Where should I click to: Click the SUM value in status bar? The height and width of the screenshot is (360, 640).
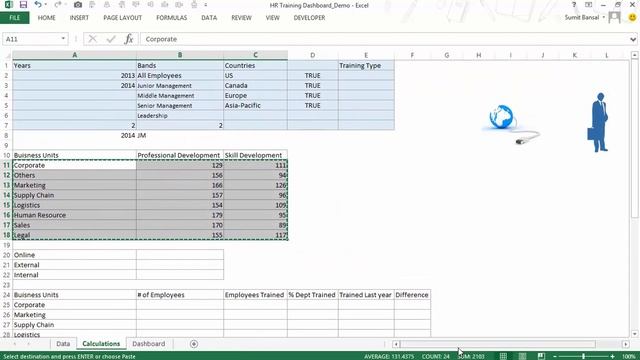472,356
